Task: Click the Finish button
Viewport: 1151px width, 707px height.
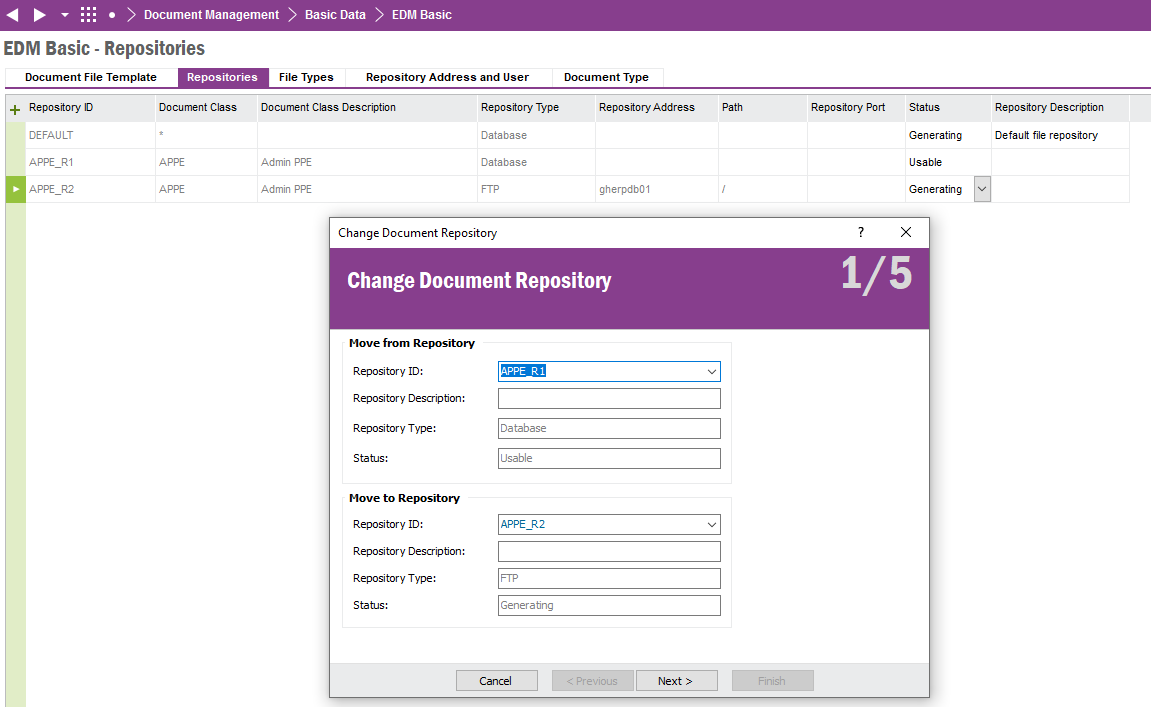Action: [x=772, y=681]
